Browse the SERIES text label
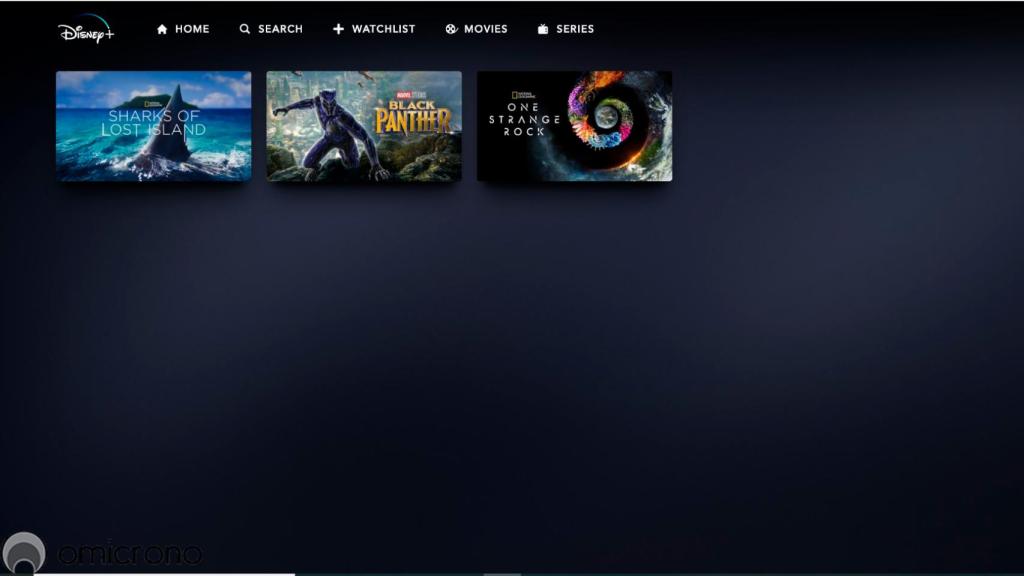Image resolution: width=1024 pixels, height=576 pixels. [x=575, y=29]
